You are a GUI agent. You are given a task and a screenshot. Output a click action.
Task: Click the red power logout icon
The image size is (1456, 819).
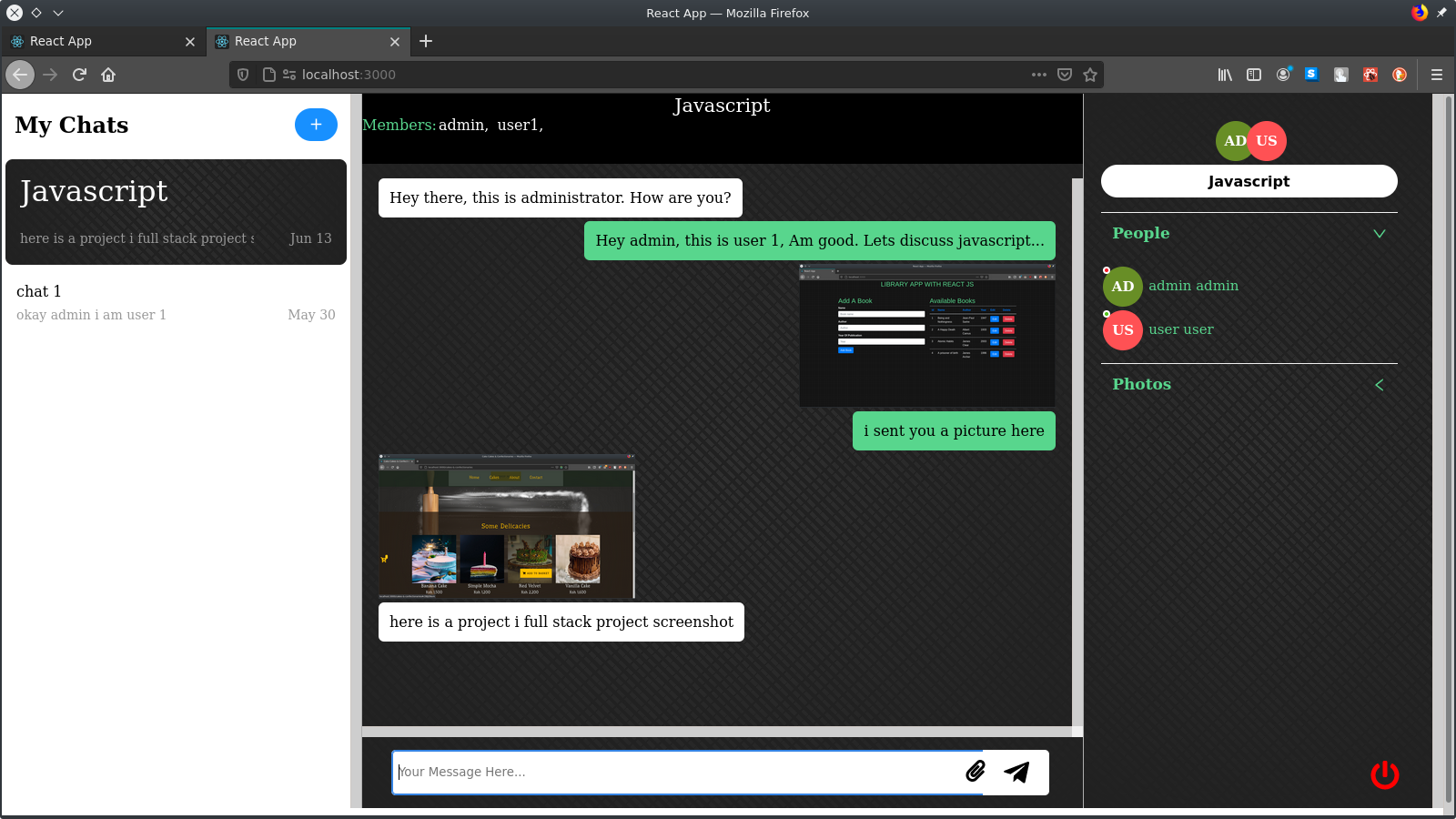1384,774
